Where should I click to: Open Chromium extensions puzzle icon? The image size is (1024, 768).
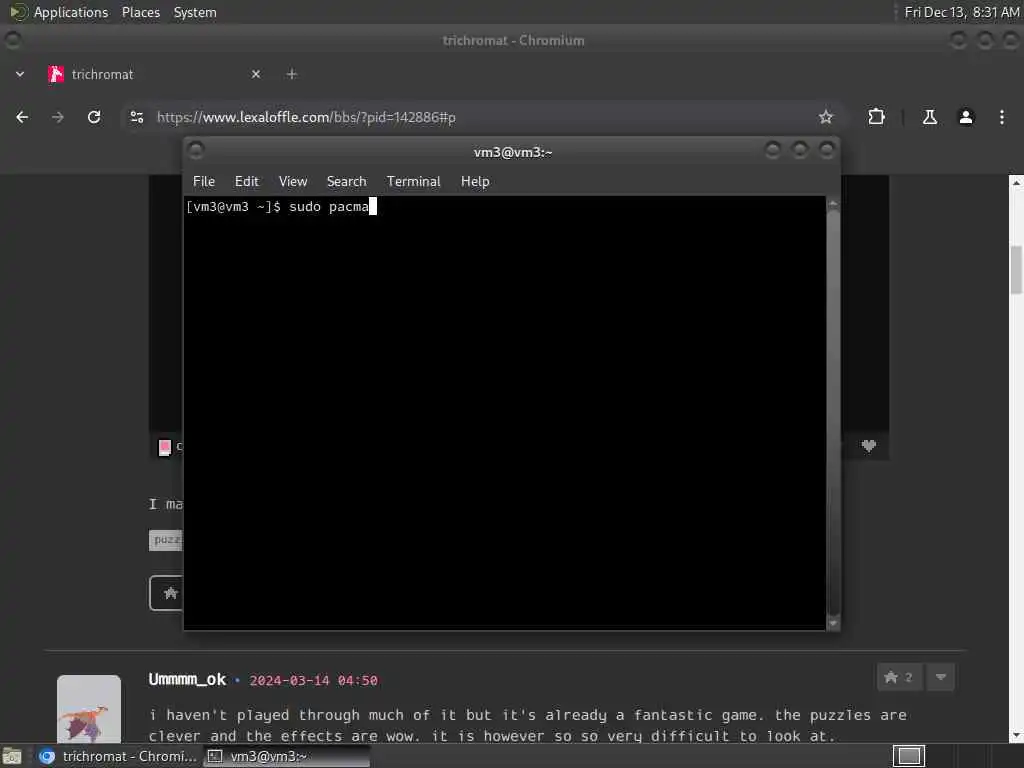pos(876,117)
